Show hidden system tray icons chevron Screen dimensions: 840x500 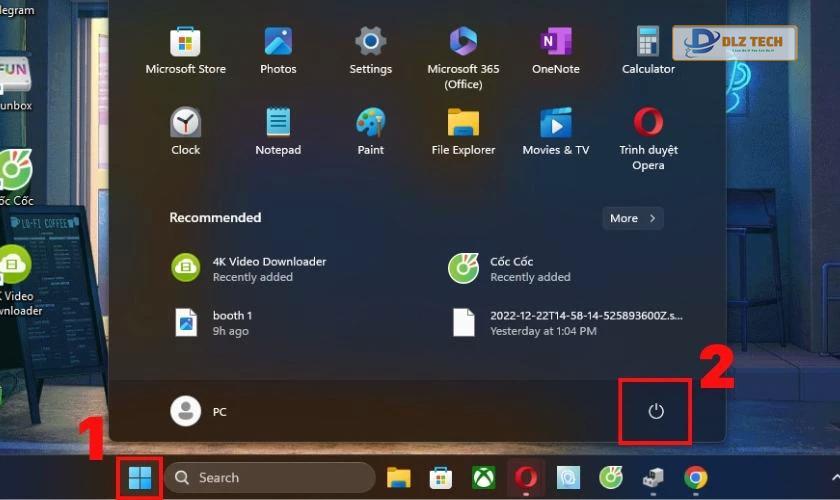click(835, 477)
